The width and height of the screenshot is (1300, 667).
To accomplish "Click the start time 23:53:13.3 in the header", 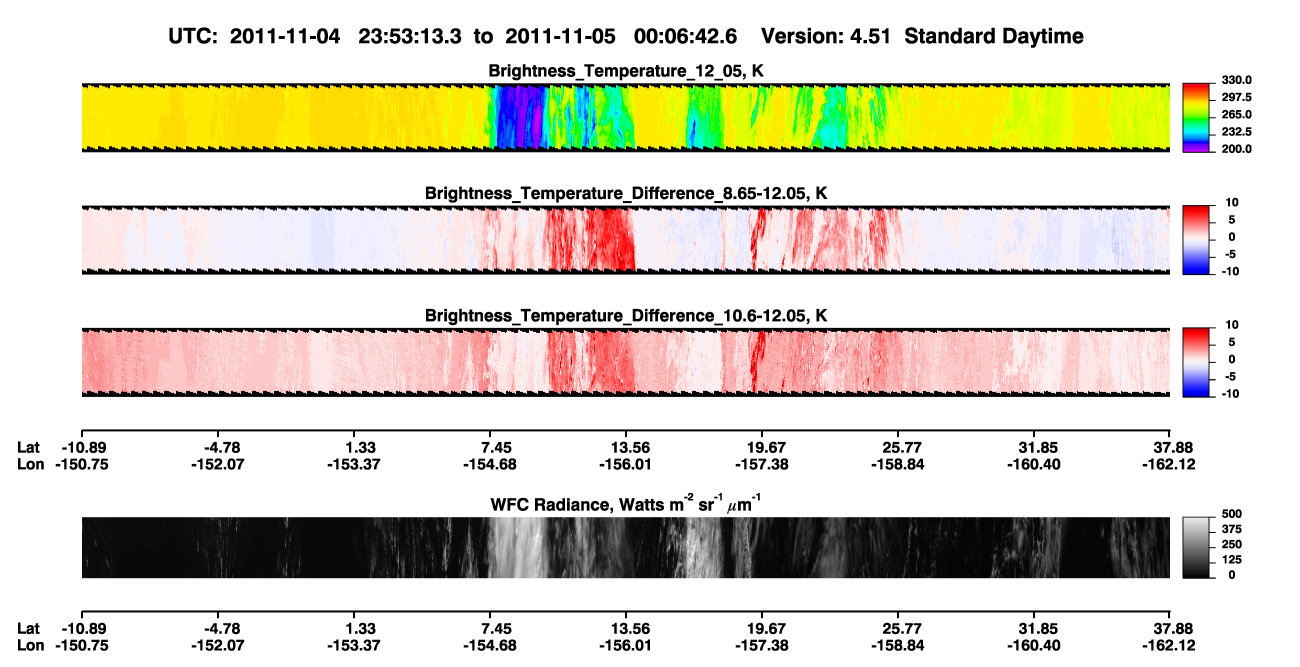I will tap(408, 36).
